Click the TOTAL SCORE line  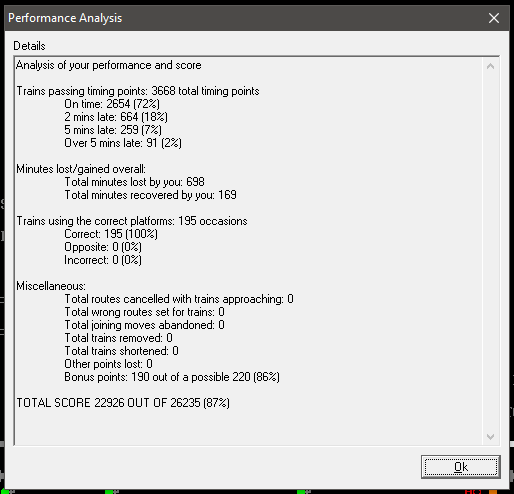(x=123, y=403)
